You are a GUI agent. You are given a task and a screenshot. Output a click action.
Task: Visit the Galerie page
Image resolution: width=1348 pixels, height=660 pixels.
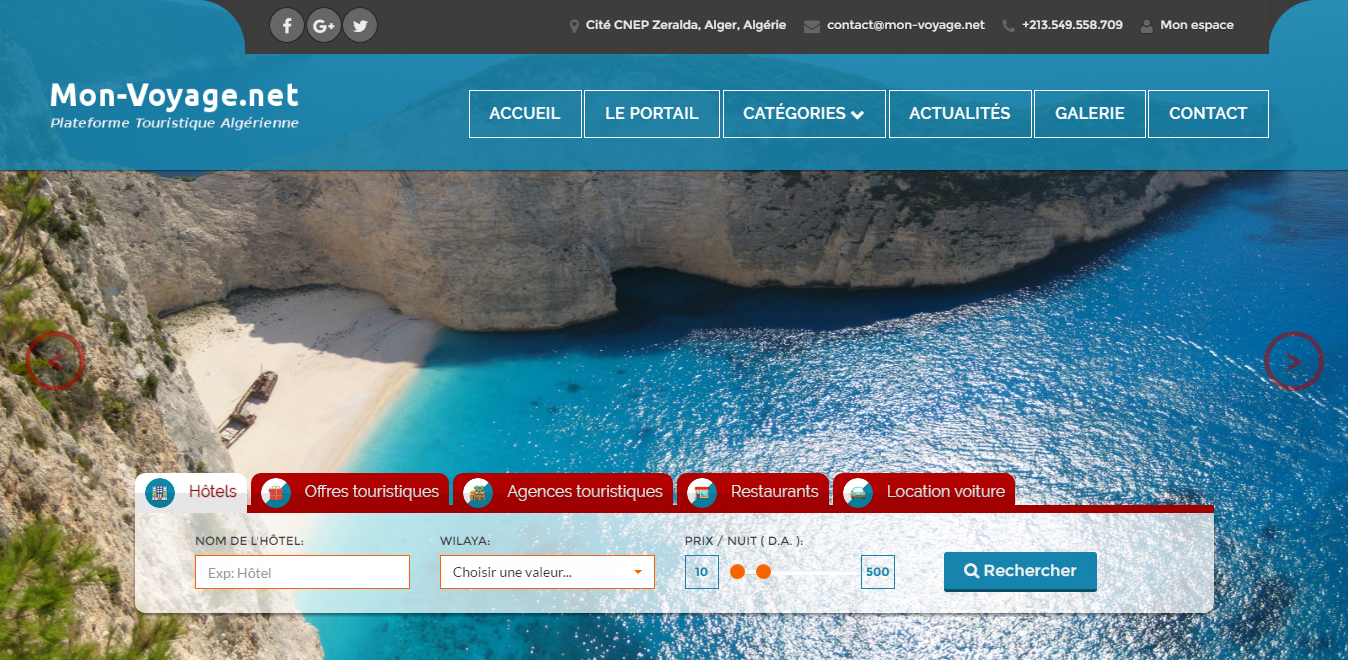point(1090,114)
